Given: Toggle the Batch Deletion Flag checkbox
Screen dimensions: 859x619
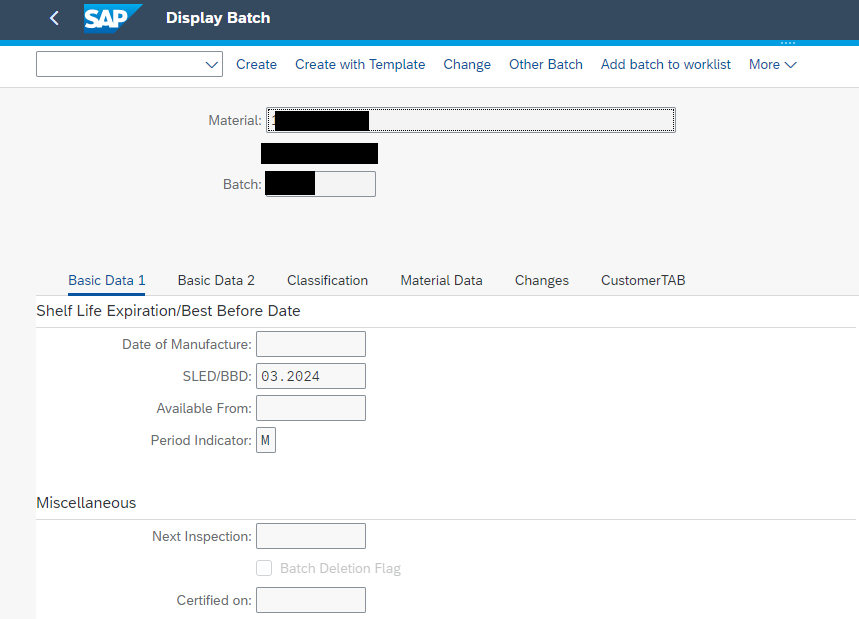Looking at the screenshot, I should point(264,568).
